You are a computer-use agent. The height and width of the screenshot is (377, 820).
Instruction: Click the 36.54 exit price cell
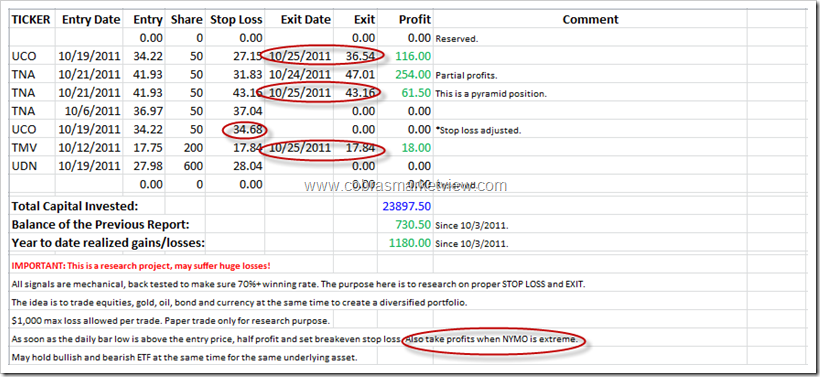tap(359, 56)
